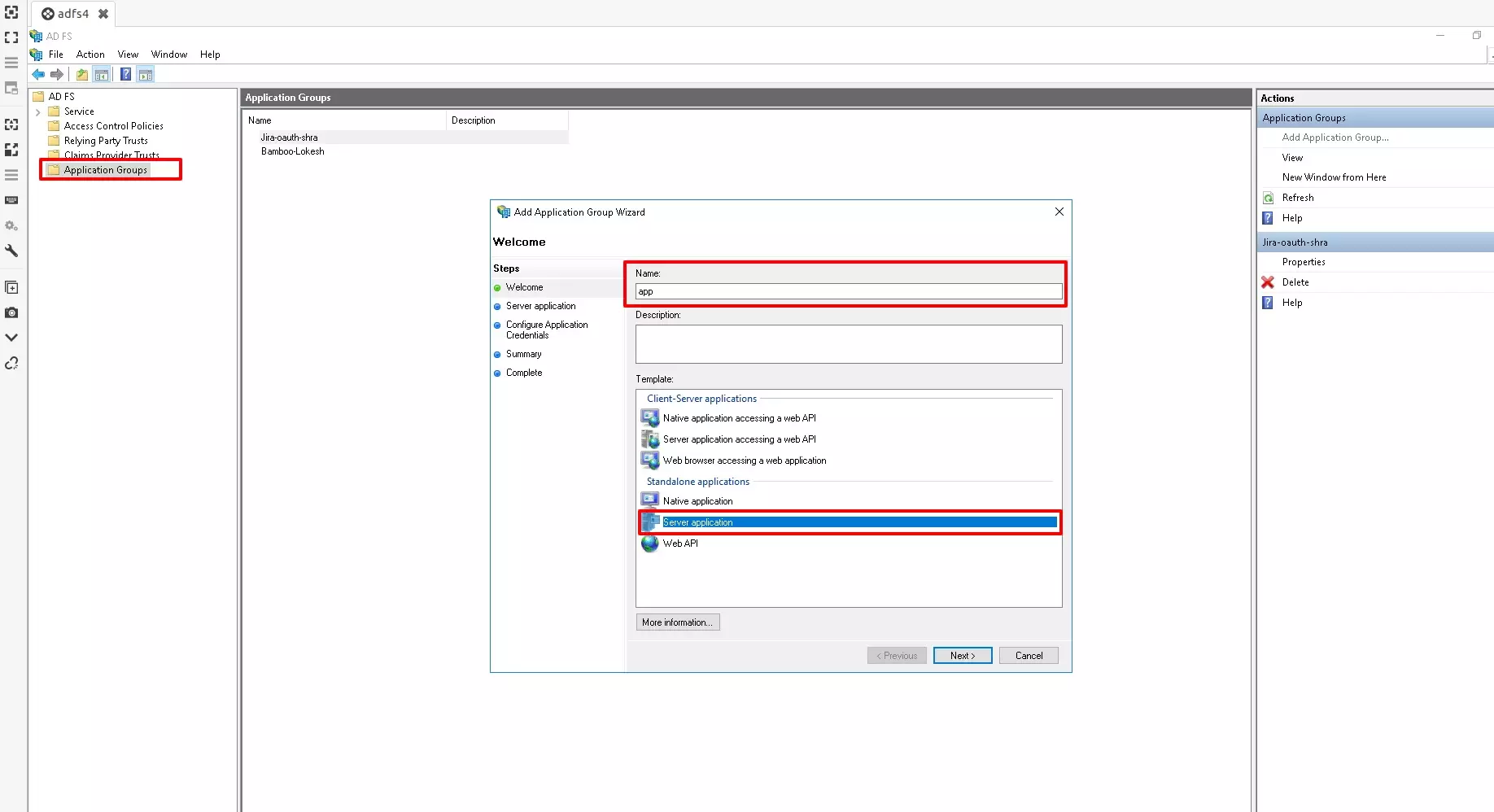The image size is (1494, 812).
Task: Toggle the Show/Hide Action Pane toolbar icon
Action: (x=146, y=74)
